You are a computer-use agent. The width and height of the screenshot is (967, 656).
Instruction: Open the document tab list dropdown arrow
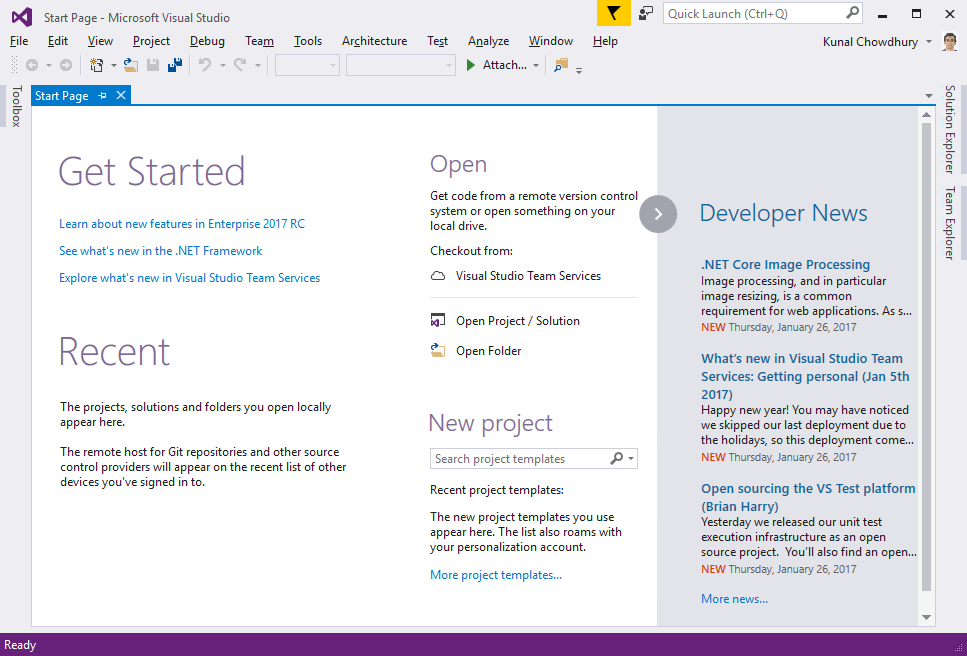(x=929, y=96)
